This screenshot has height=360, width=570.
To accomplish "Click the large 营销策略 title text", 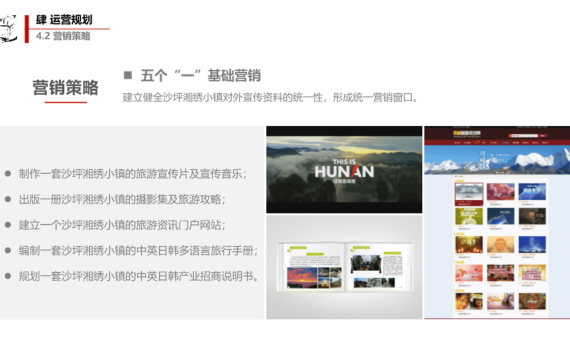I will click(x=65, y=88).
